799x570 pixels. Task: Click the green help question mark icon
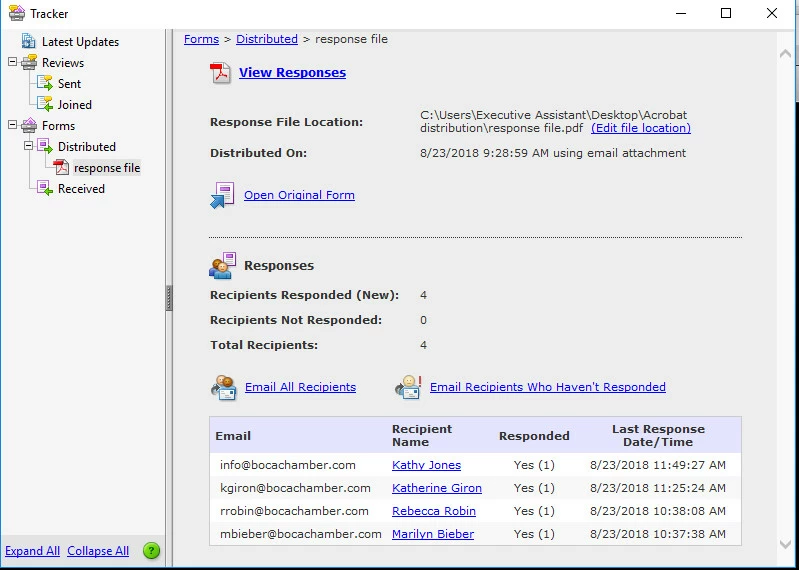click(x=151, y=551)
